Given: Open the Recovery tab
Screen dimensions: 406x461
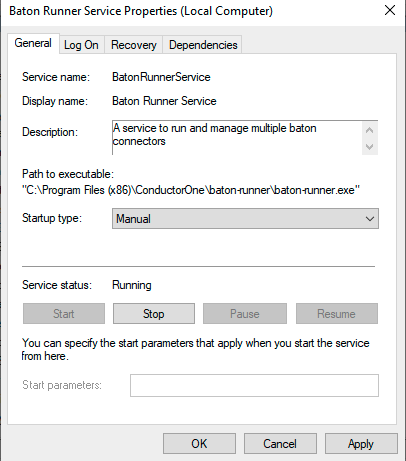Looking at the screenshot, I should tap(134, 45).
